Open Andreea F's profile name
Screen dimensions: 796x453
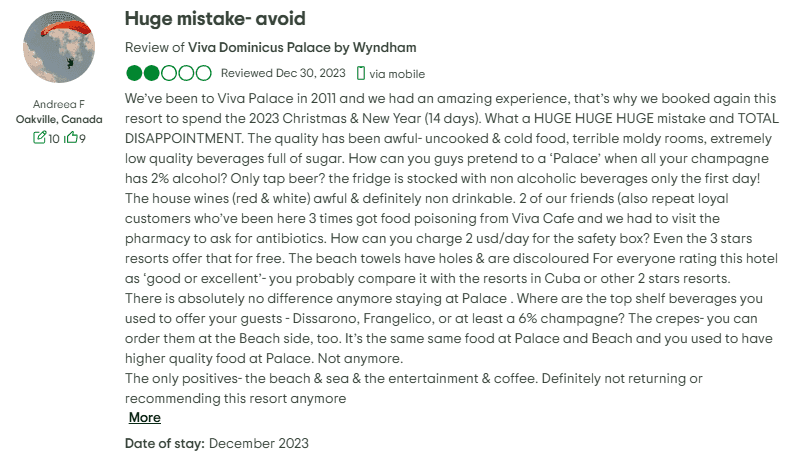click(59, 104)
